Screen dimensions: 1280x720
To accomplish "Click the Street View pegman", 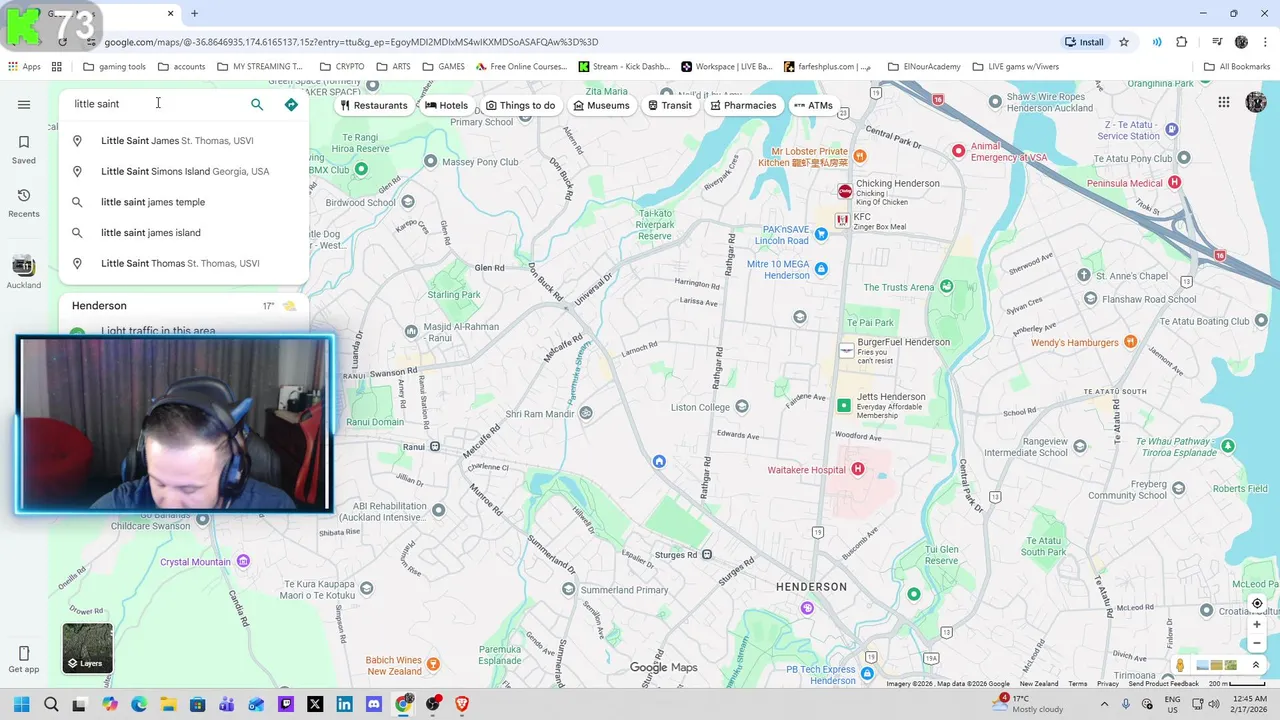I will [x=1180, y=665].
